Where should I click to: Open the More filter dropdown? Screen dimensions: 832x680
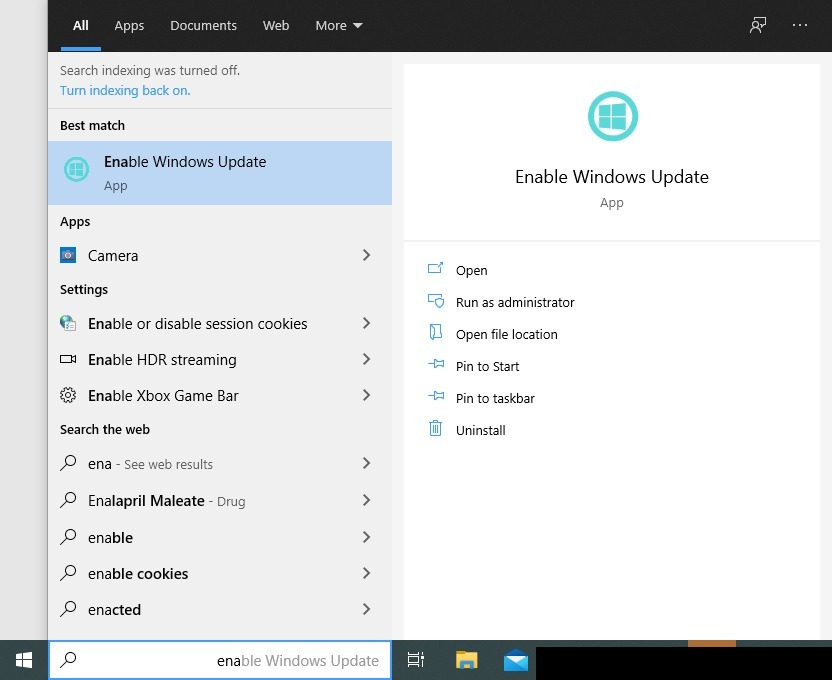[x=339, y=25]
